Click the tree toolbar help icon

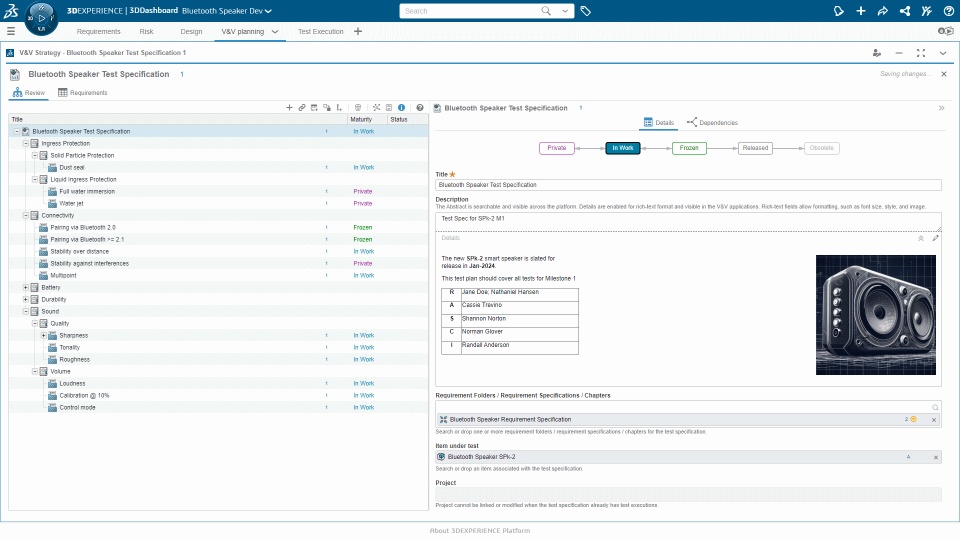pos(420,108)
